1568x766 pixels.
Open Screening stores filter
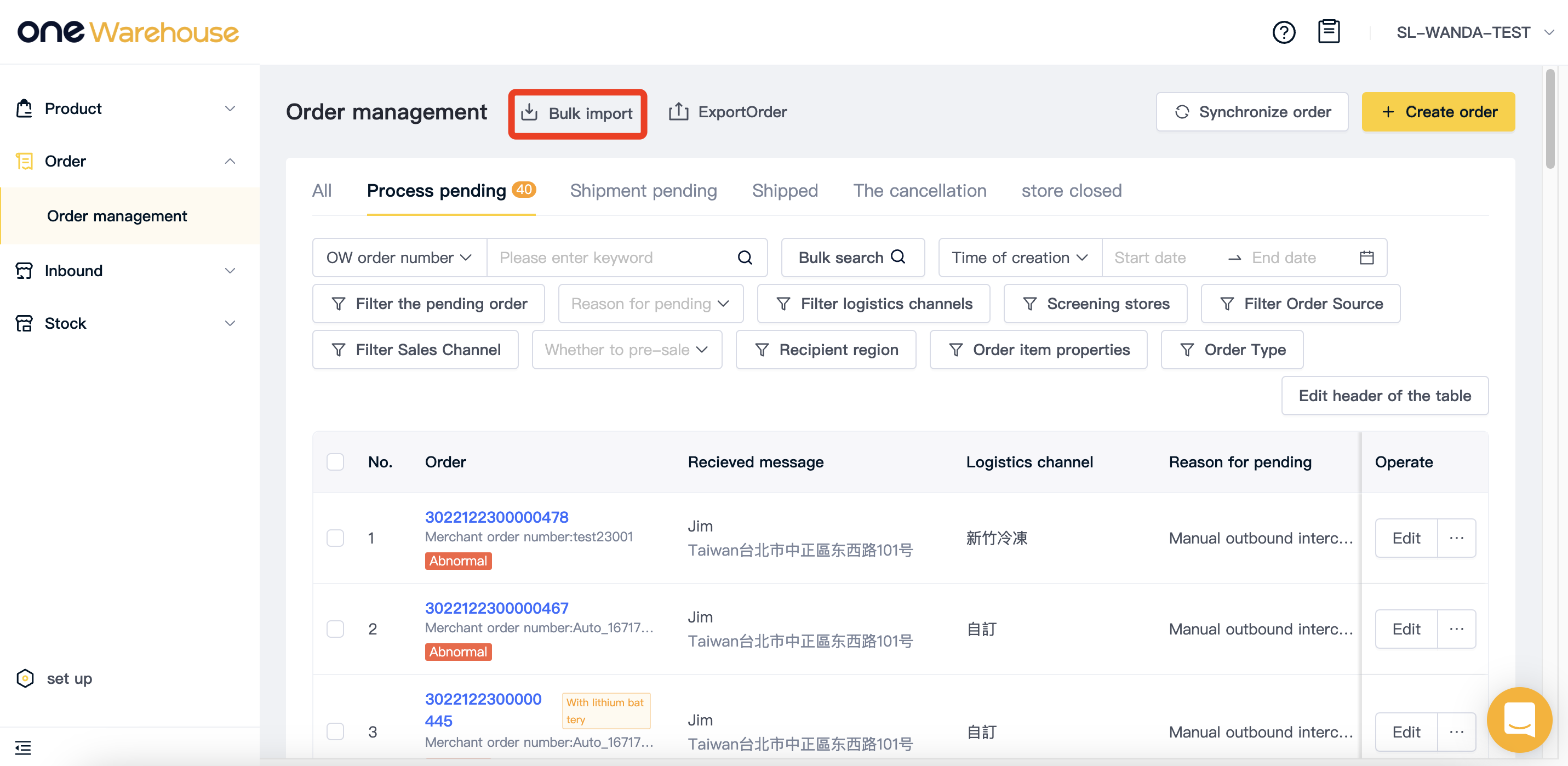point(1095,304)
